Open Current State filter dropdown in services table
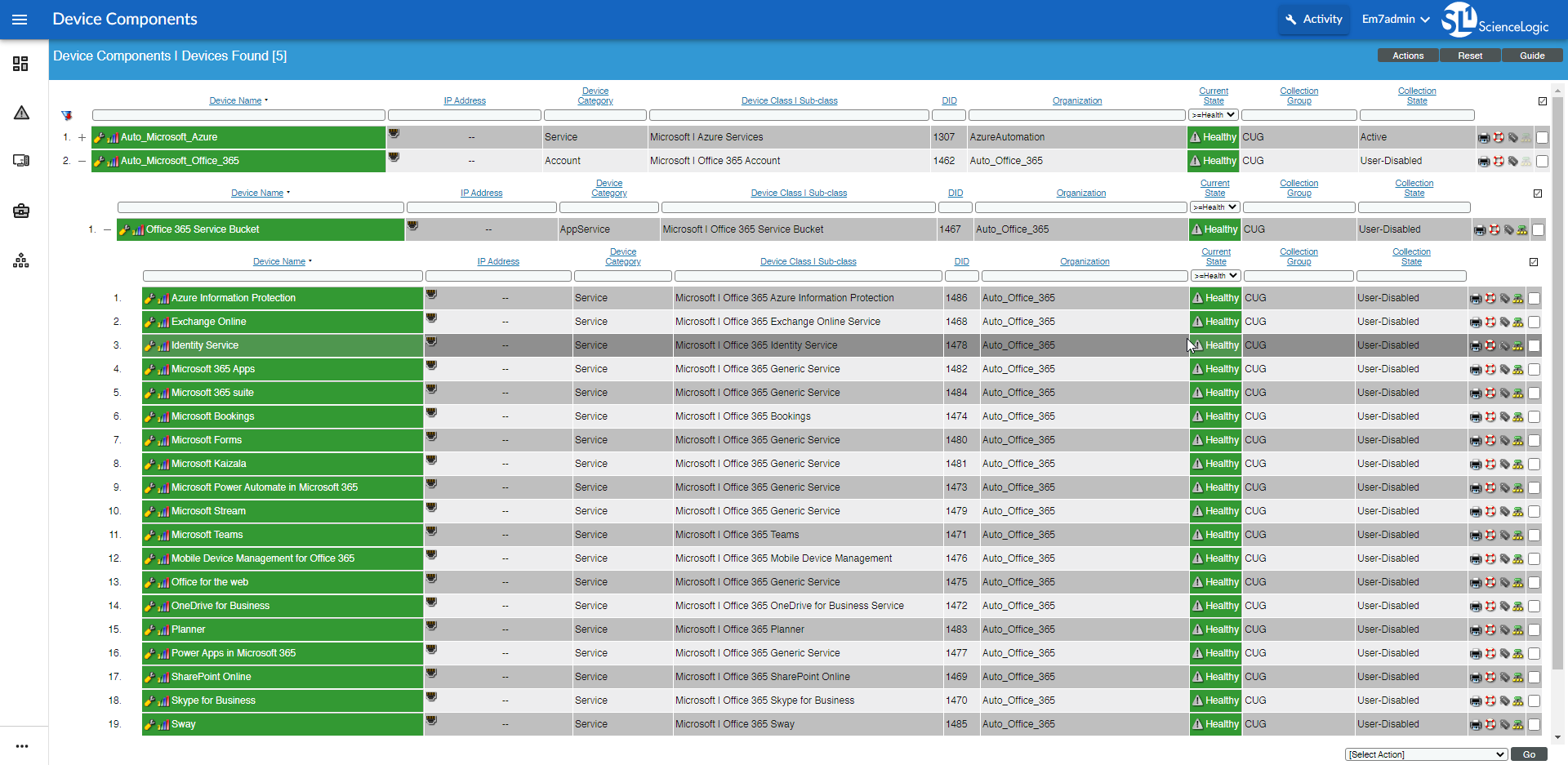 pyautogui.click(x=1216, y=276)
